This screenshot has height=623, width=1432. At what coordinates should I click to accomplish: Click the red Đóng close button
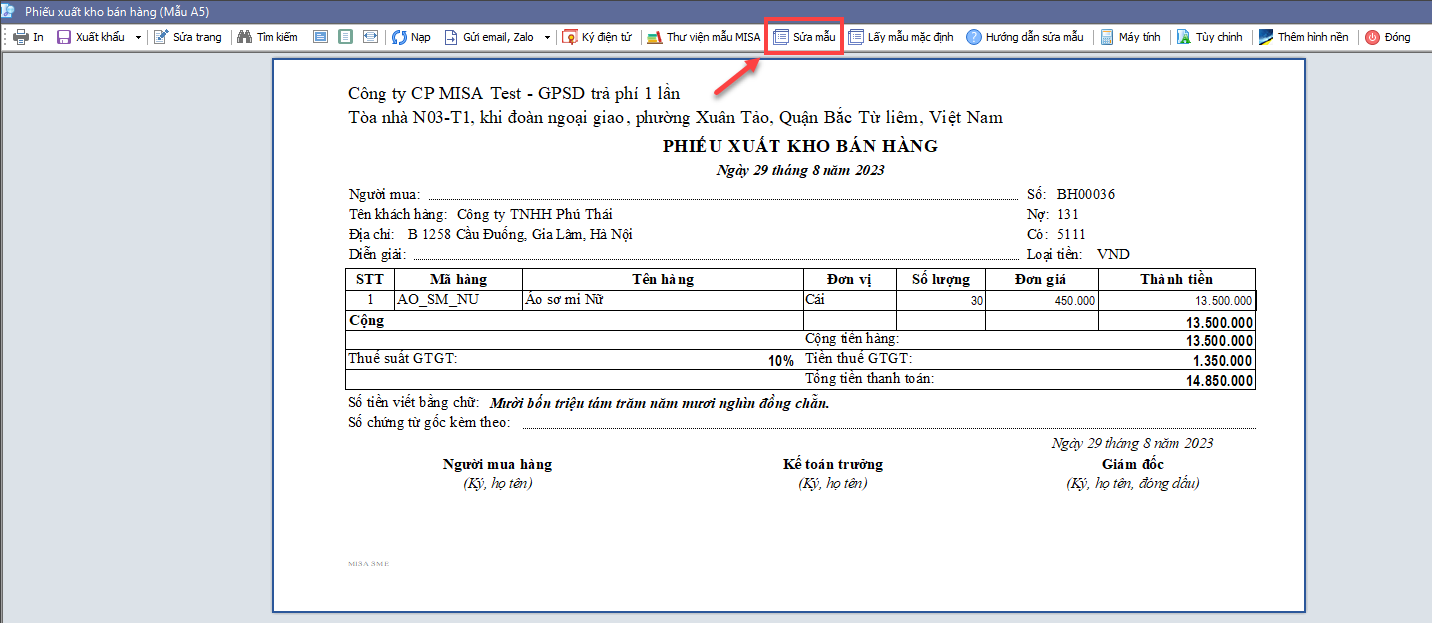coord(1388,37)
